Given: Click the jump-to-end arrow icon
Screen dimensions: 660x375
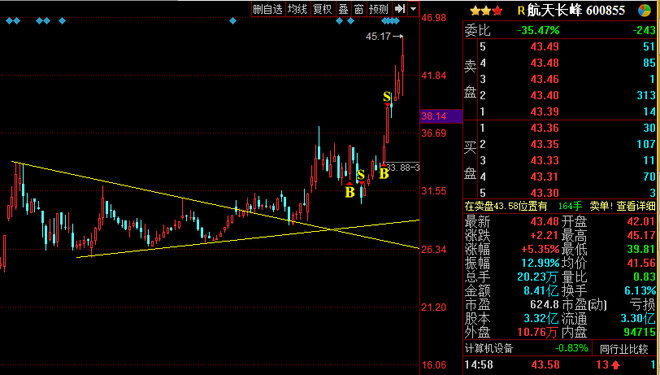Looking at the screenshot, I should click(399, 9).
